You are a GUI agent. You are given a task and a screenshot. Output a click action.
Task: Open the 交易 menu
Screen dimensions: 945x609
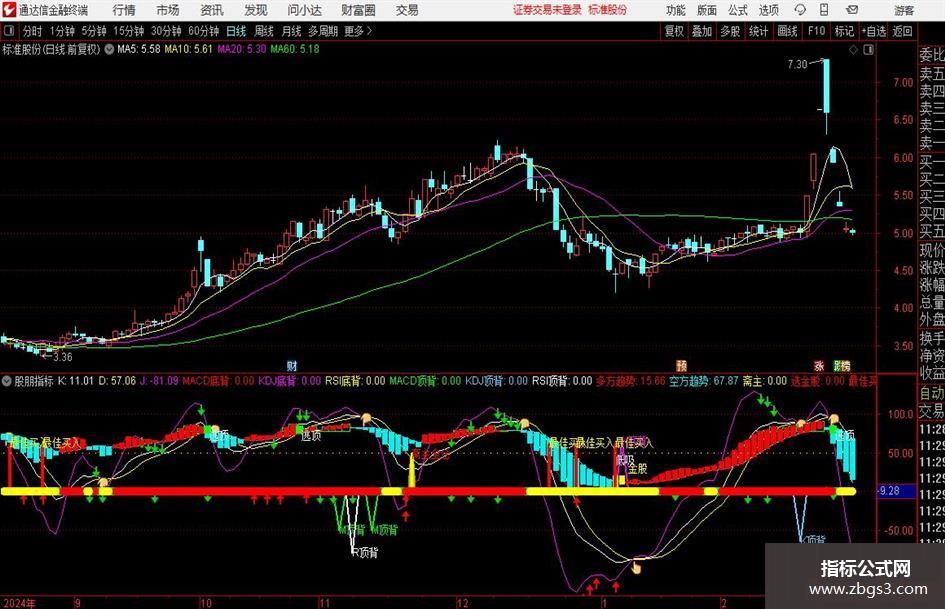tap(407, 10)
